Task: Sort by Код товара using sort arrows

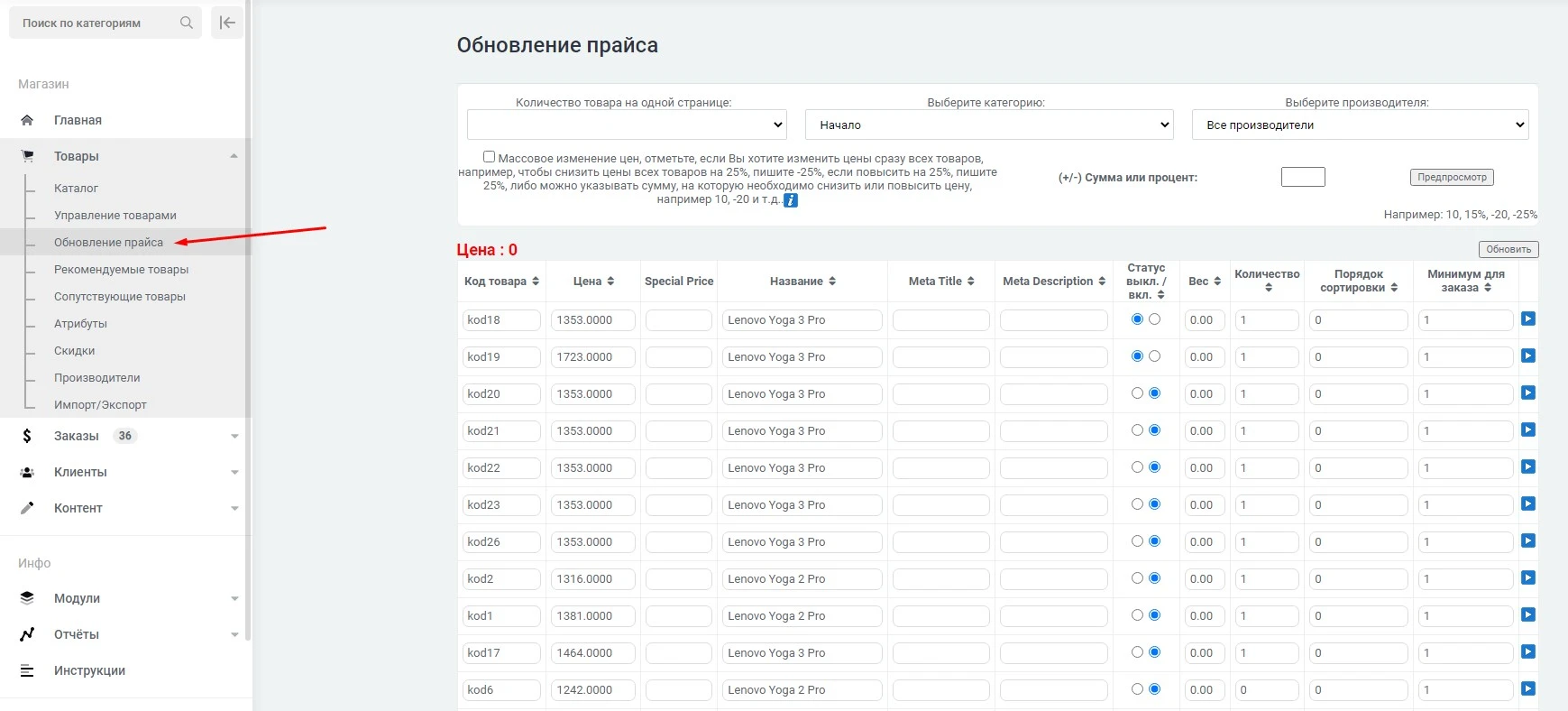Action: tap(536, 282)
